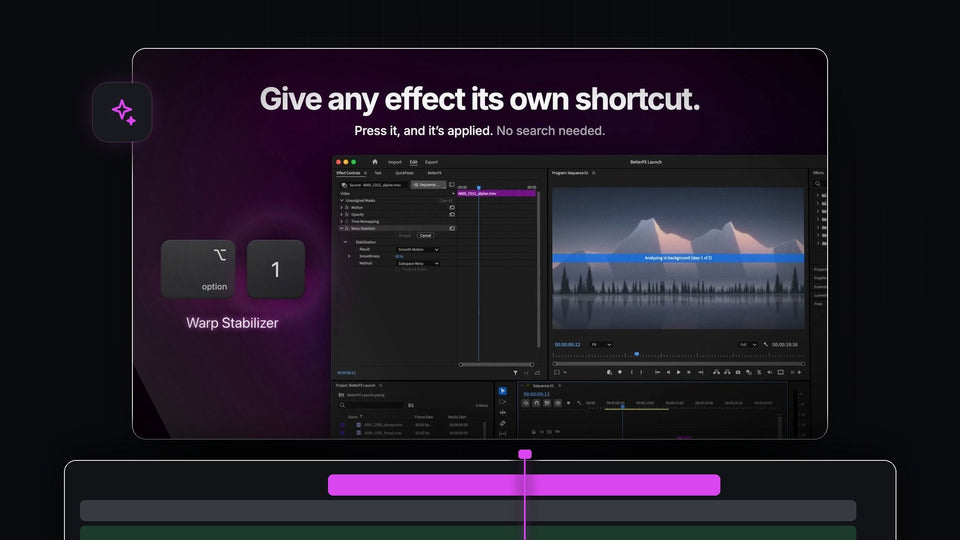
Task: Select the Track Select Forward tool
Action: [503, 402]
